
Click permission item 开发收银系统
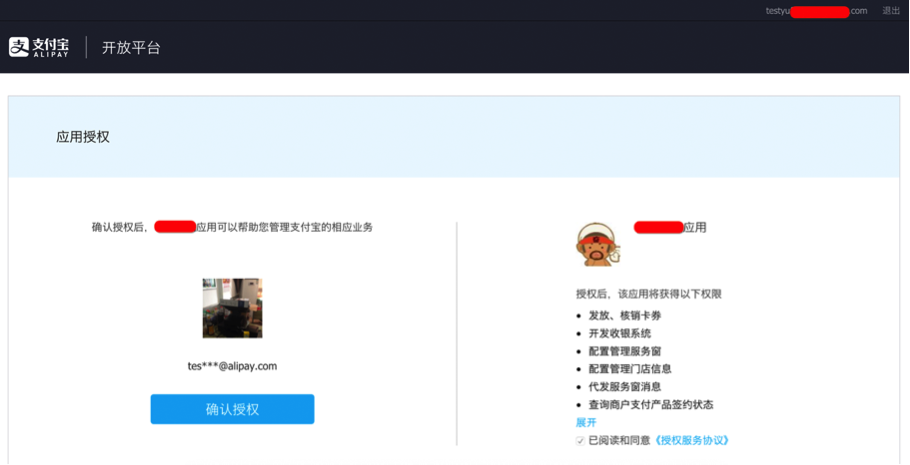tap(620, 333)
